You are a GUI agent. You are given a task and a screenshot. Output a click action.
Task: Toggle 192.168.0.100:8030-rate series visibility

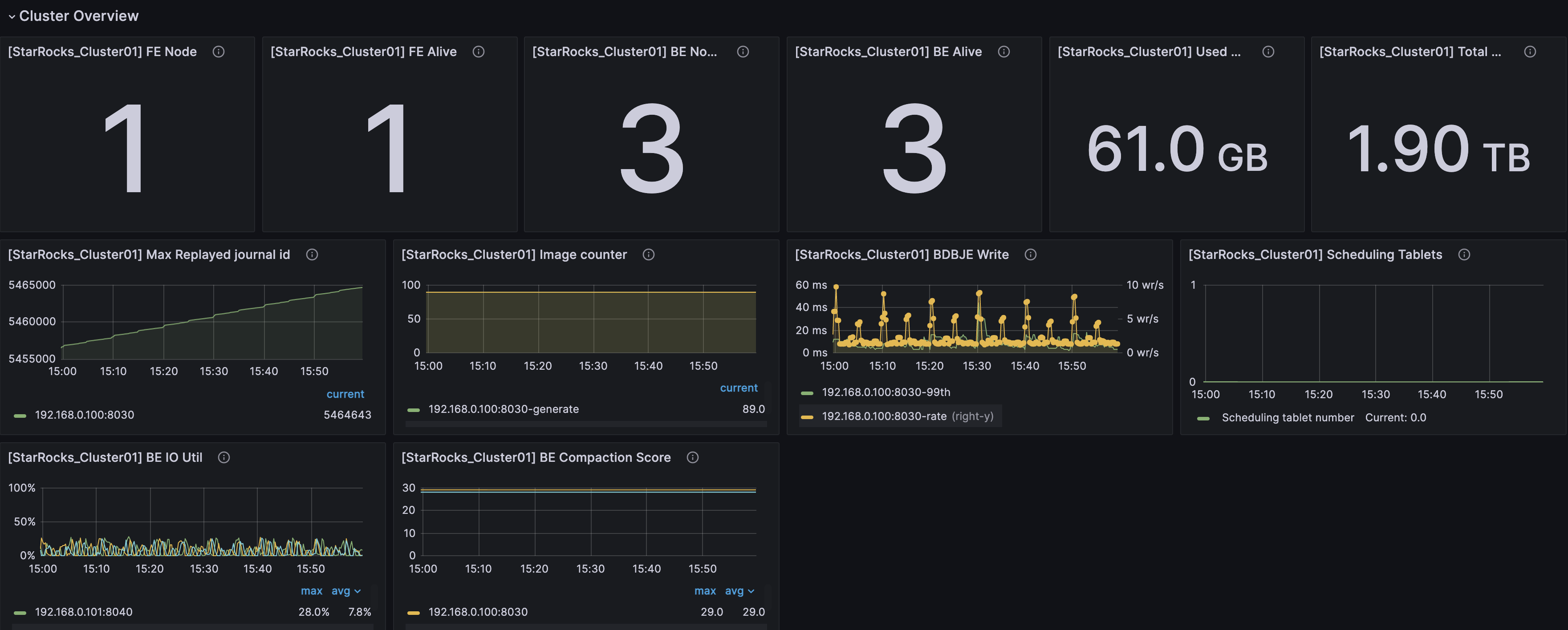(x=884, y=416)
